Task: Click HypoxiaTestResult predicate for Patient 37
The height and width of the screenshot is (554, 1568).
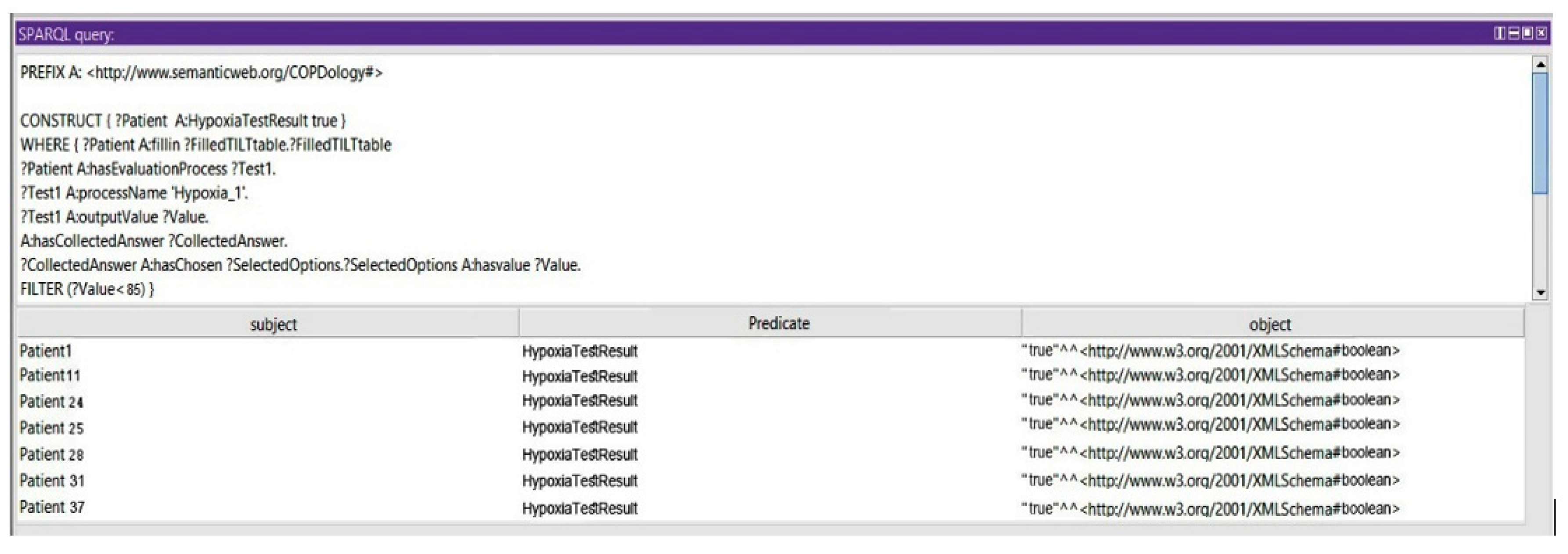Action: [x=580, y=508]
